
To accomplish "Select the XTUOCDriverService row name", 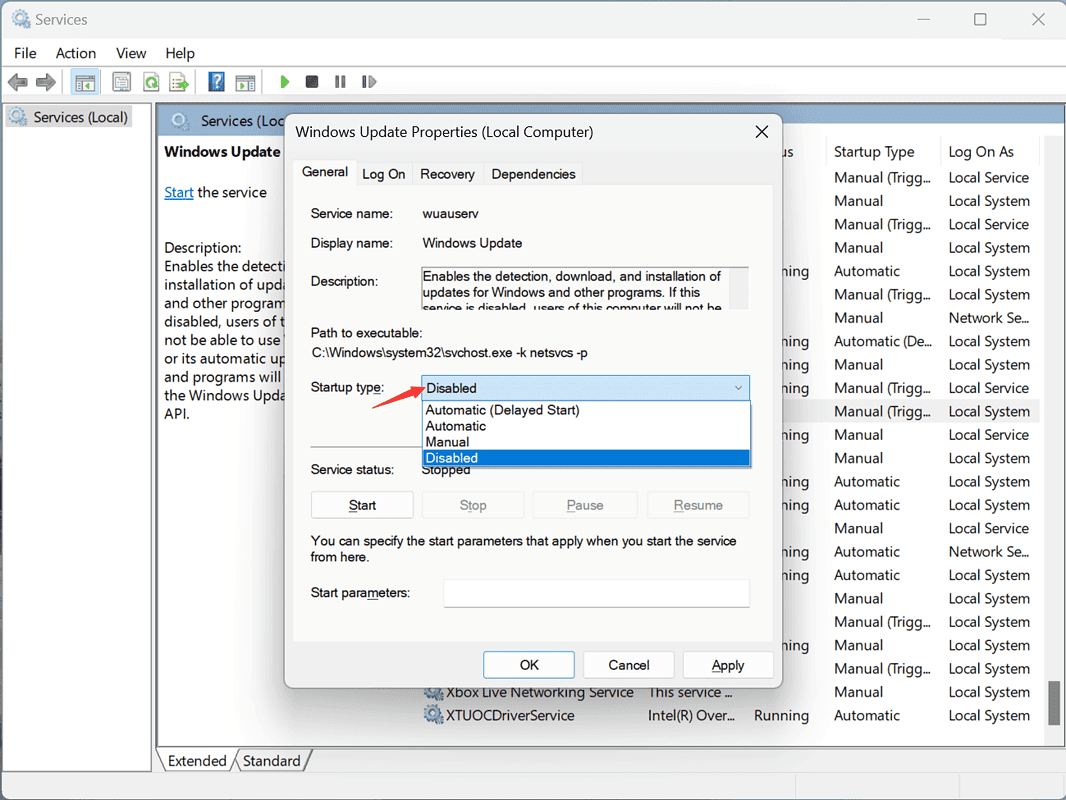I will (x=510, y=715).
